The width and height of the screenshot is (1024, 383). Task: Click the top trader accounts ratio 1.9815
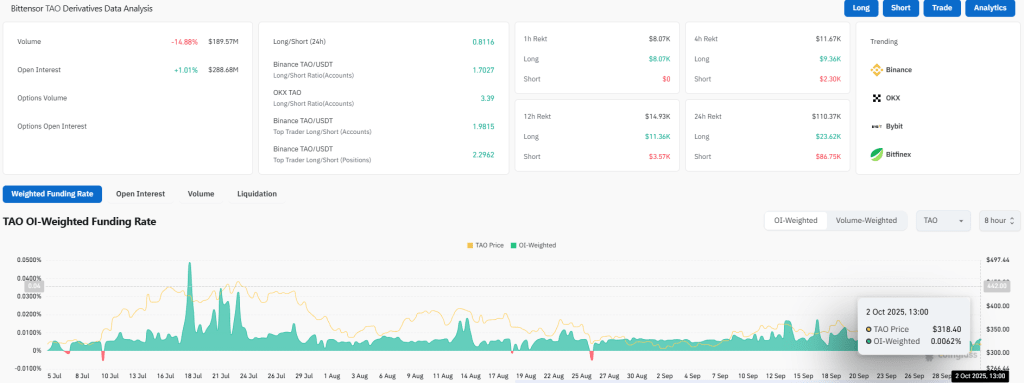483,126
